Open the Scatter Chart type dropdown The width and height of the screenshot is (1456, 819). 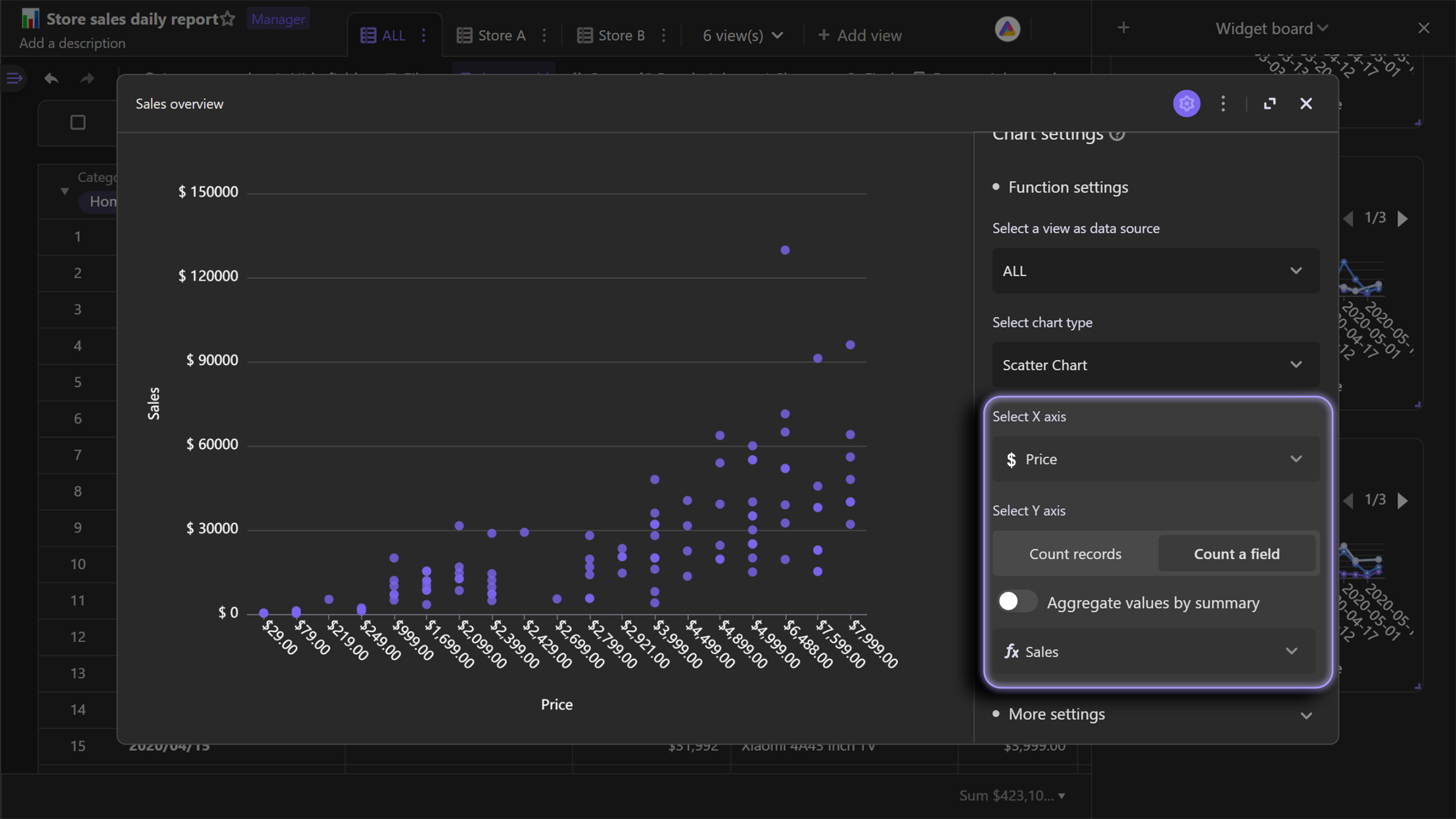1156,365
